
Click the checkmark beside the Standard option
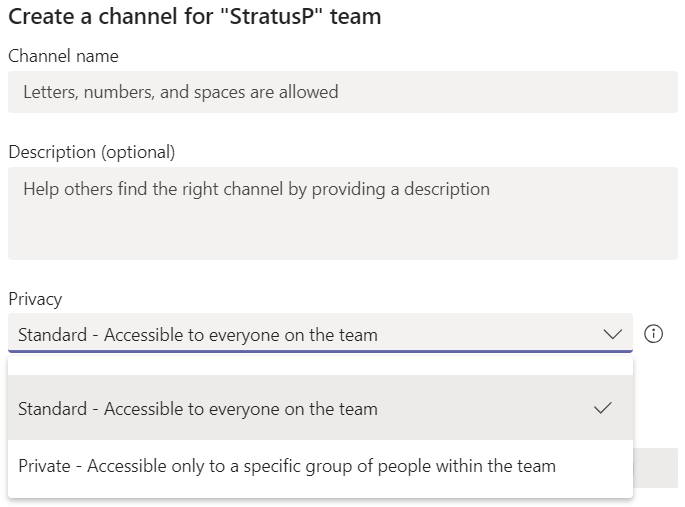pos(602,408)
